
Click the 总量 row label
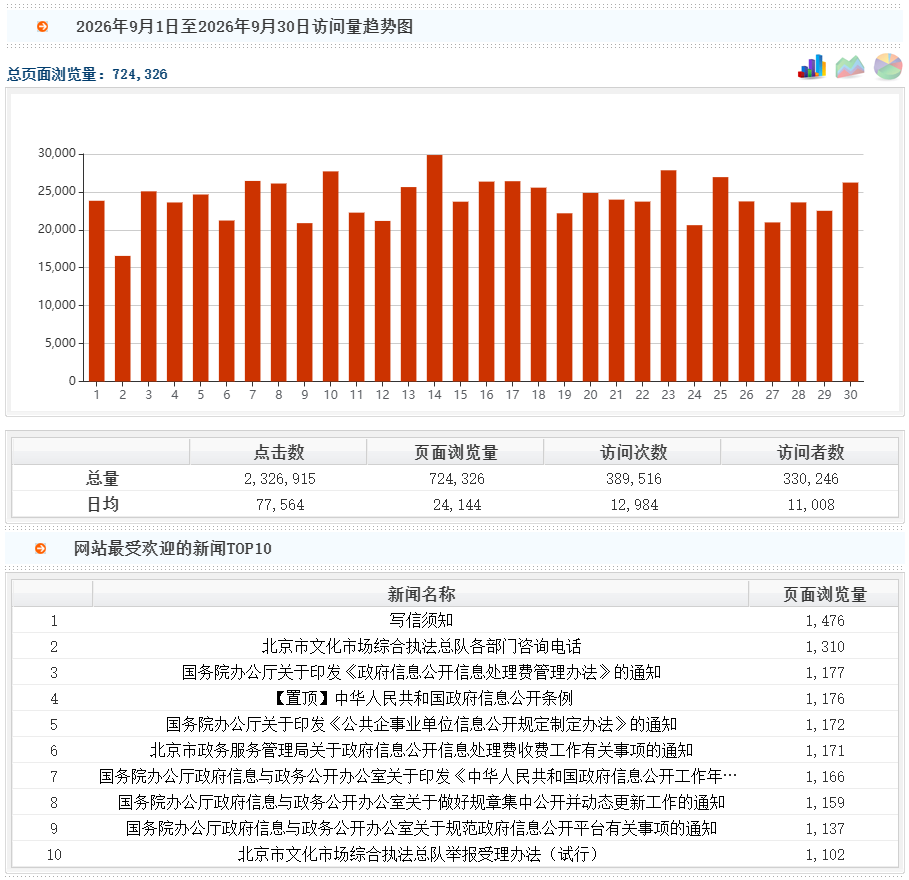click(103, 478)
